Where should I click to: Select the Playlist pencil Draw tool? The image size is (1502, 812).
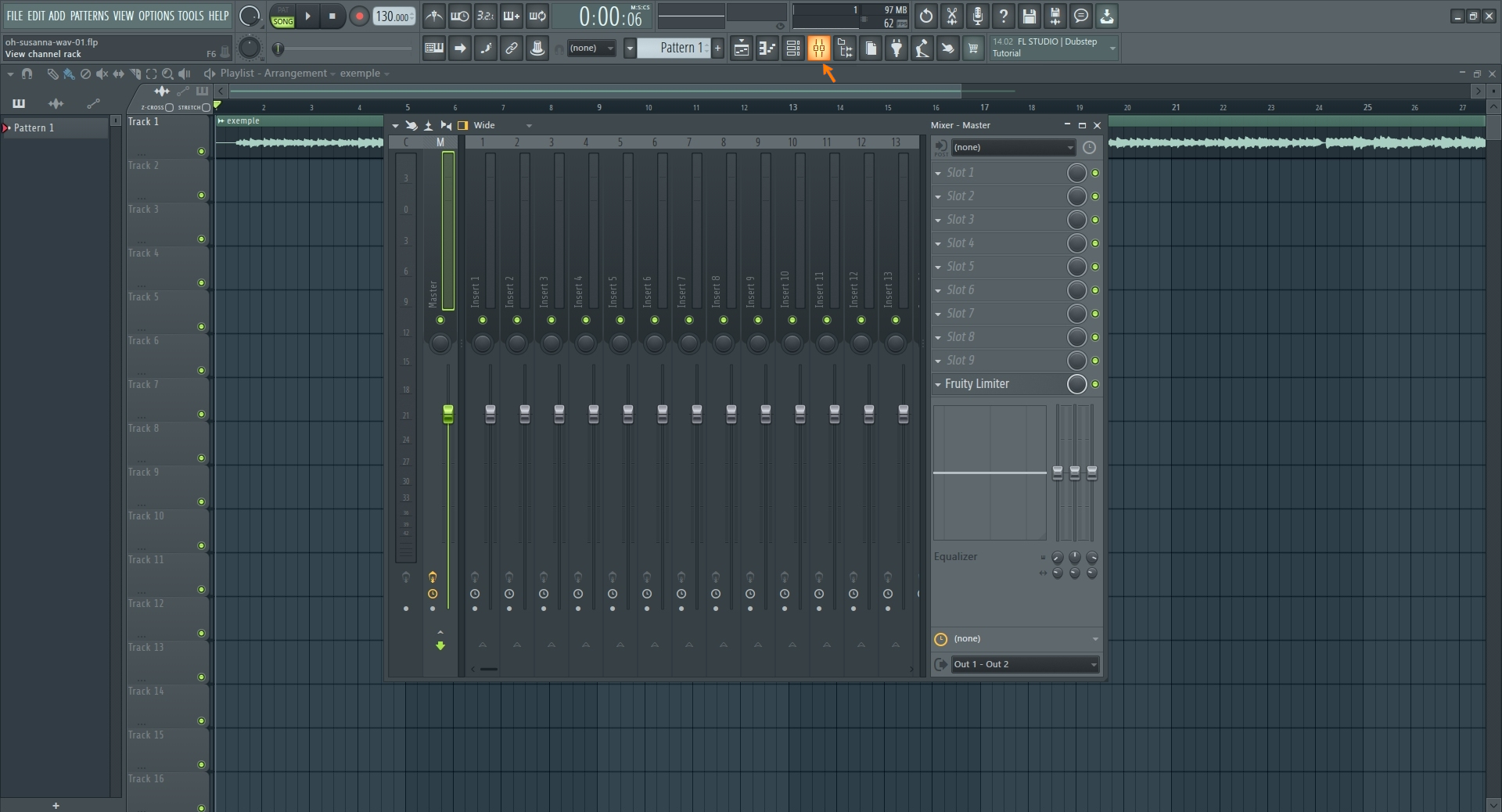(52, 74)
